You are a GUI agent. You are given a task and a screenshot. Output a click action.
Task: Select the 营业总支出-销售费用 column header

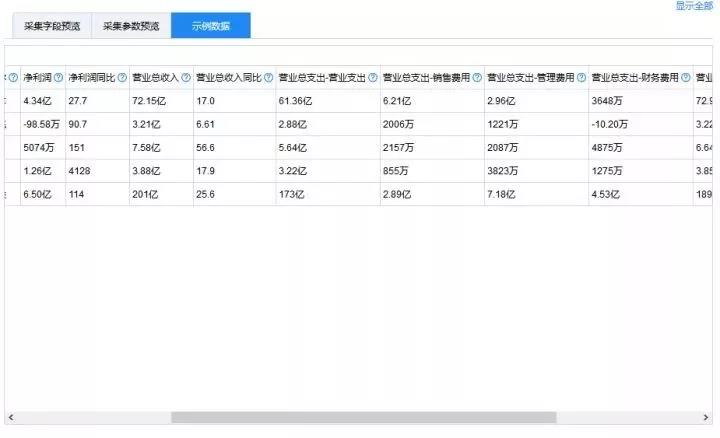tap(432, 78)
